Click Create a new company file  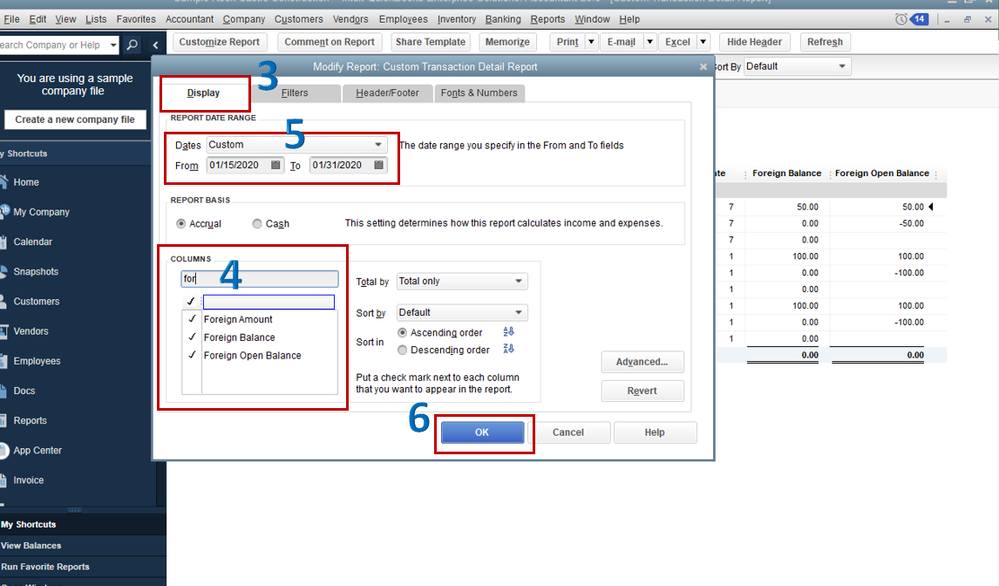[75, 119]
